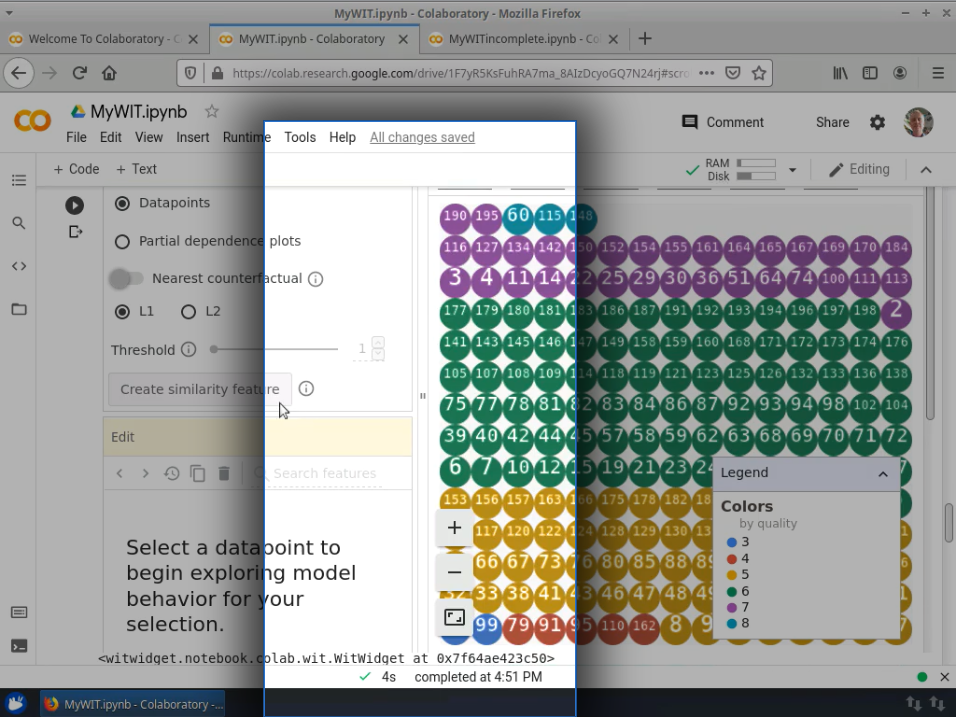Open the page actions ellipsis in URL bar

(707, 73)
